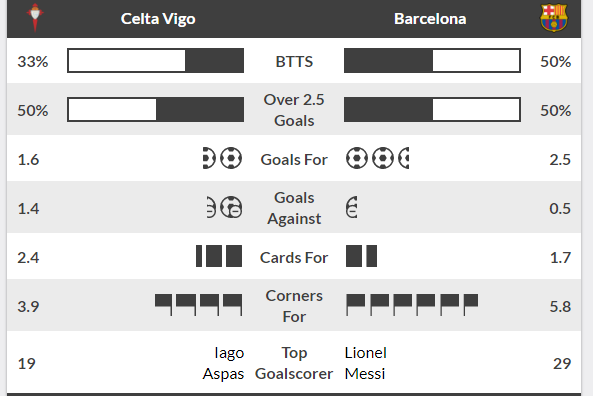Image resolution: width=593 pixels, height=396 pixels.
Task: Click Barcelona's Goals Against ball icon
Action: (352, 207)
